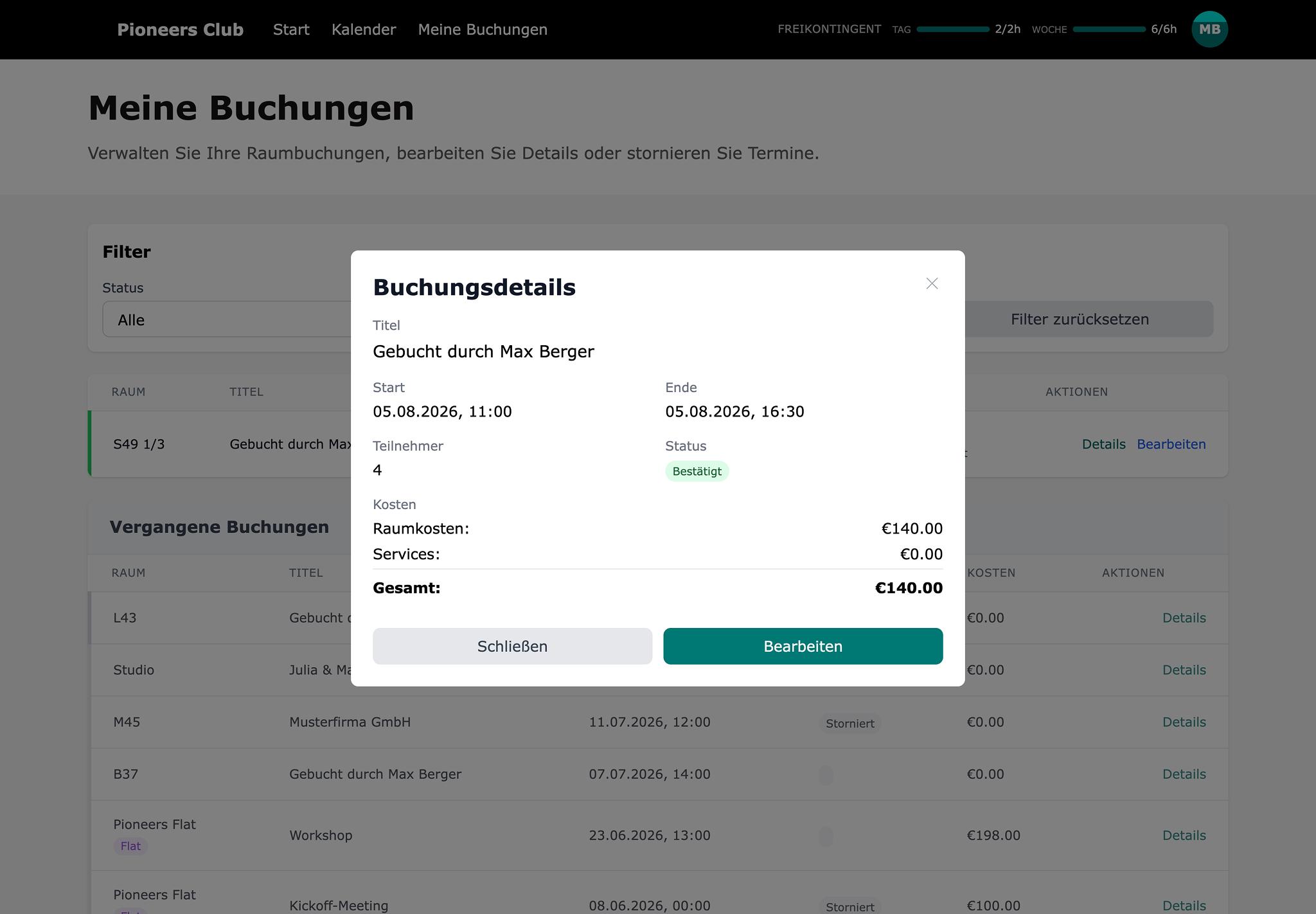Open Details for the Workshop booking

[x=1184, y=835]
